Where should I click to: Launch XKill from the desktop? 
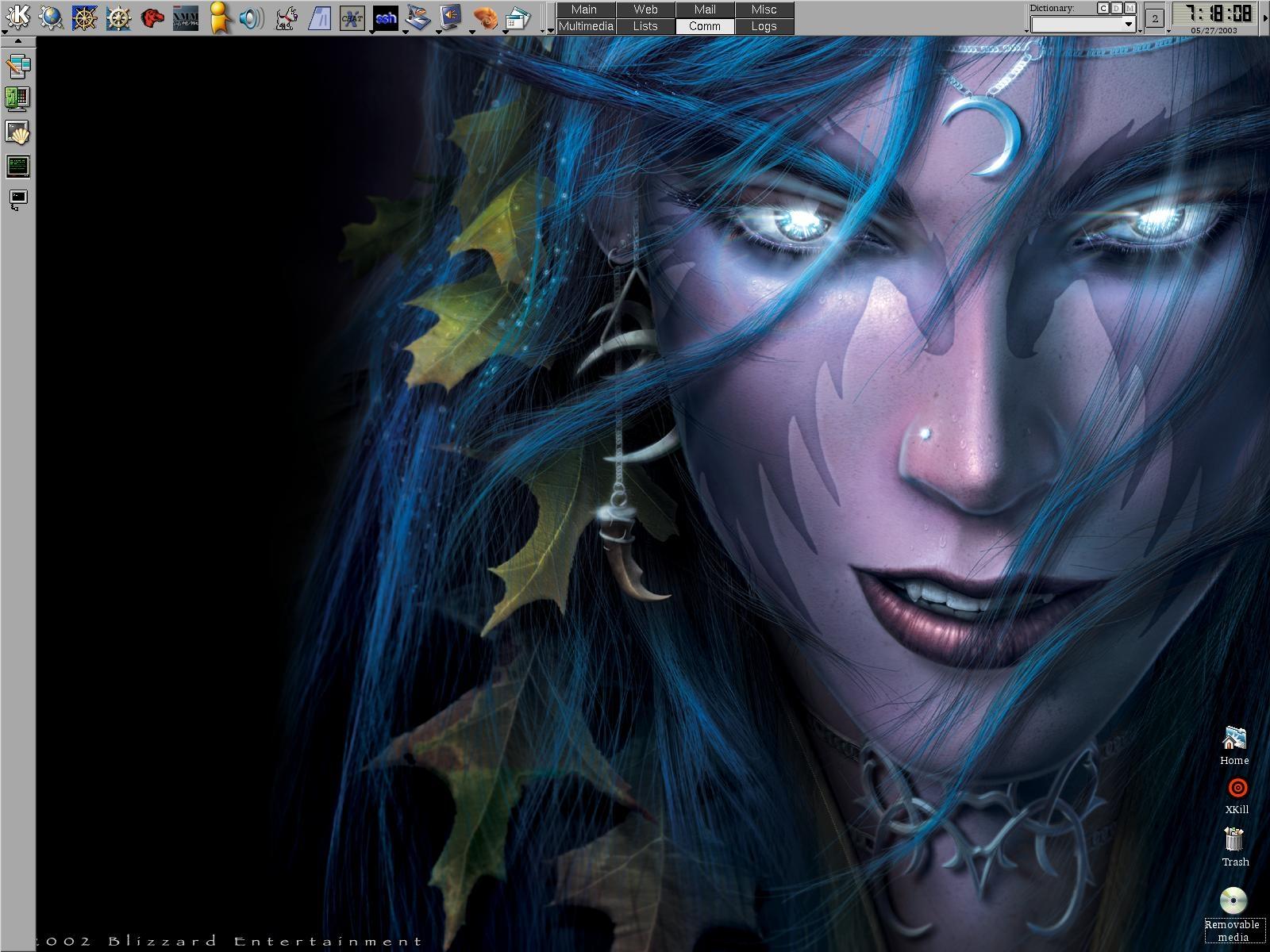(1237, 795)
